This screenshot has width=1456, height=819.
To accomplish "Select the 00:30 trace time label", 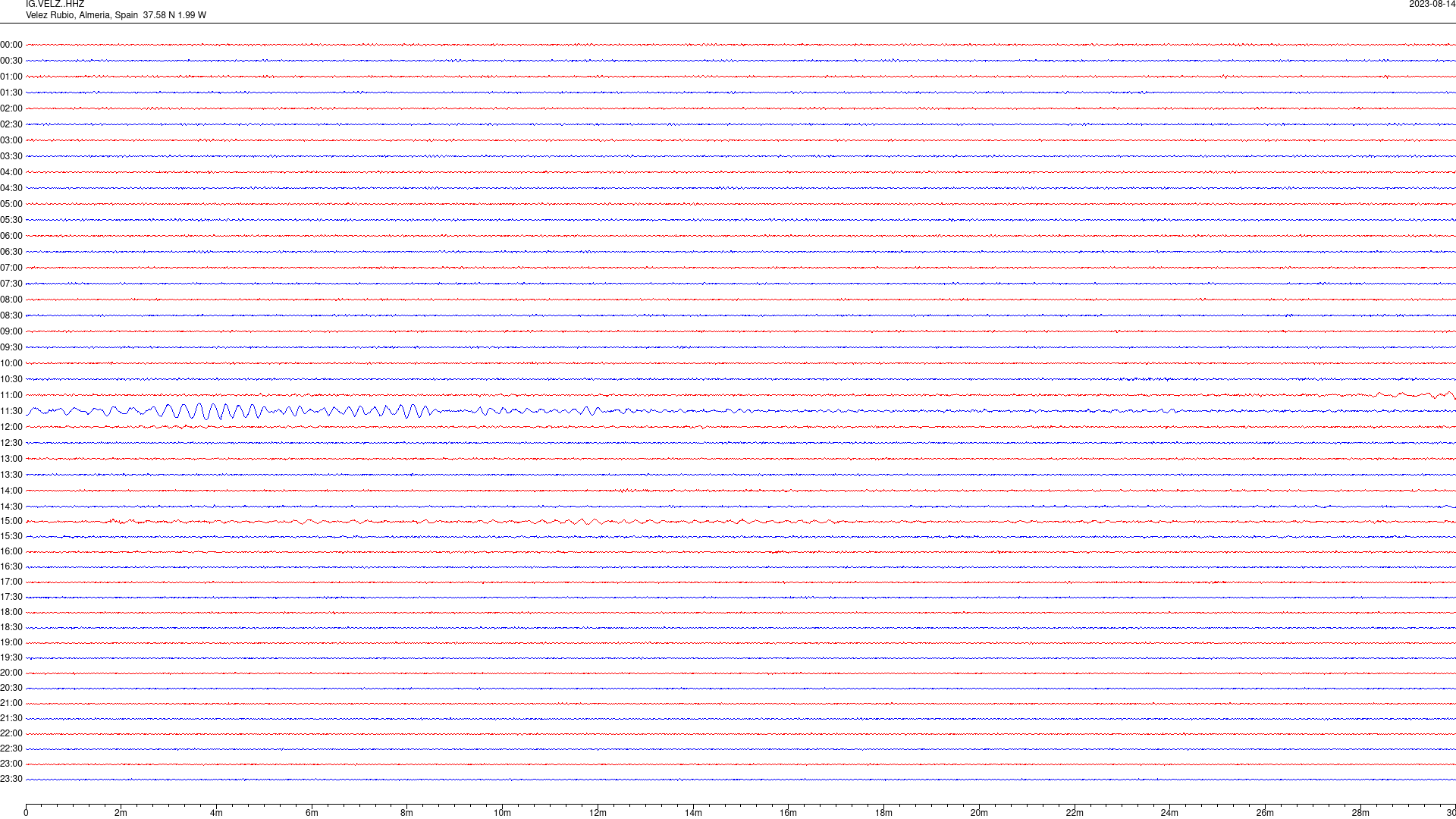I will (x=11, y=61).
